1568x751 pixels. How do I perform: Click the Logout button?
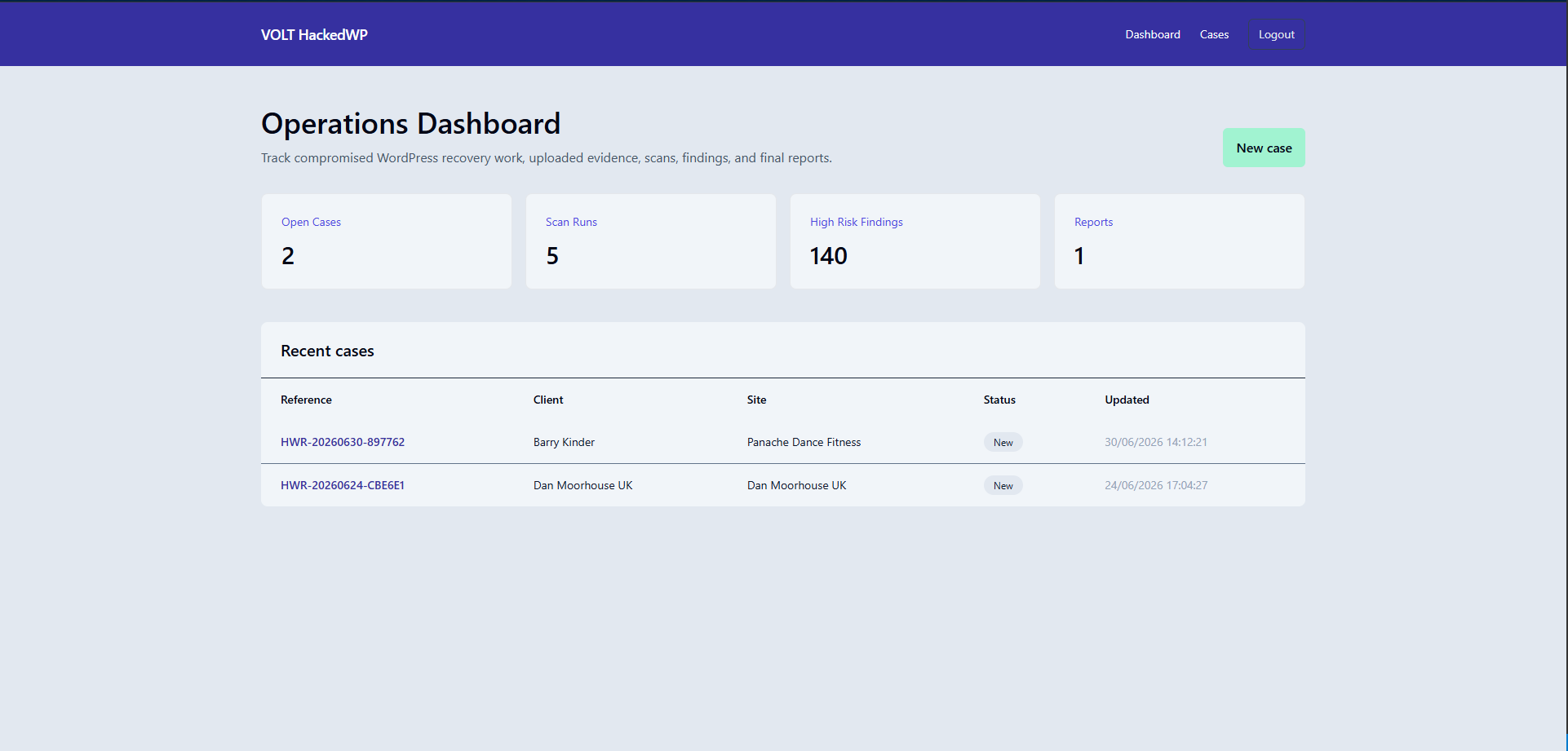click(1276, 34)
